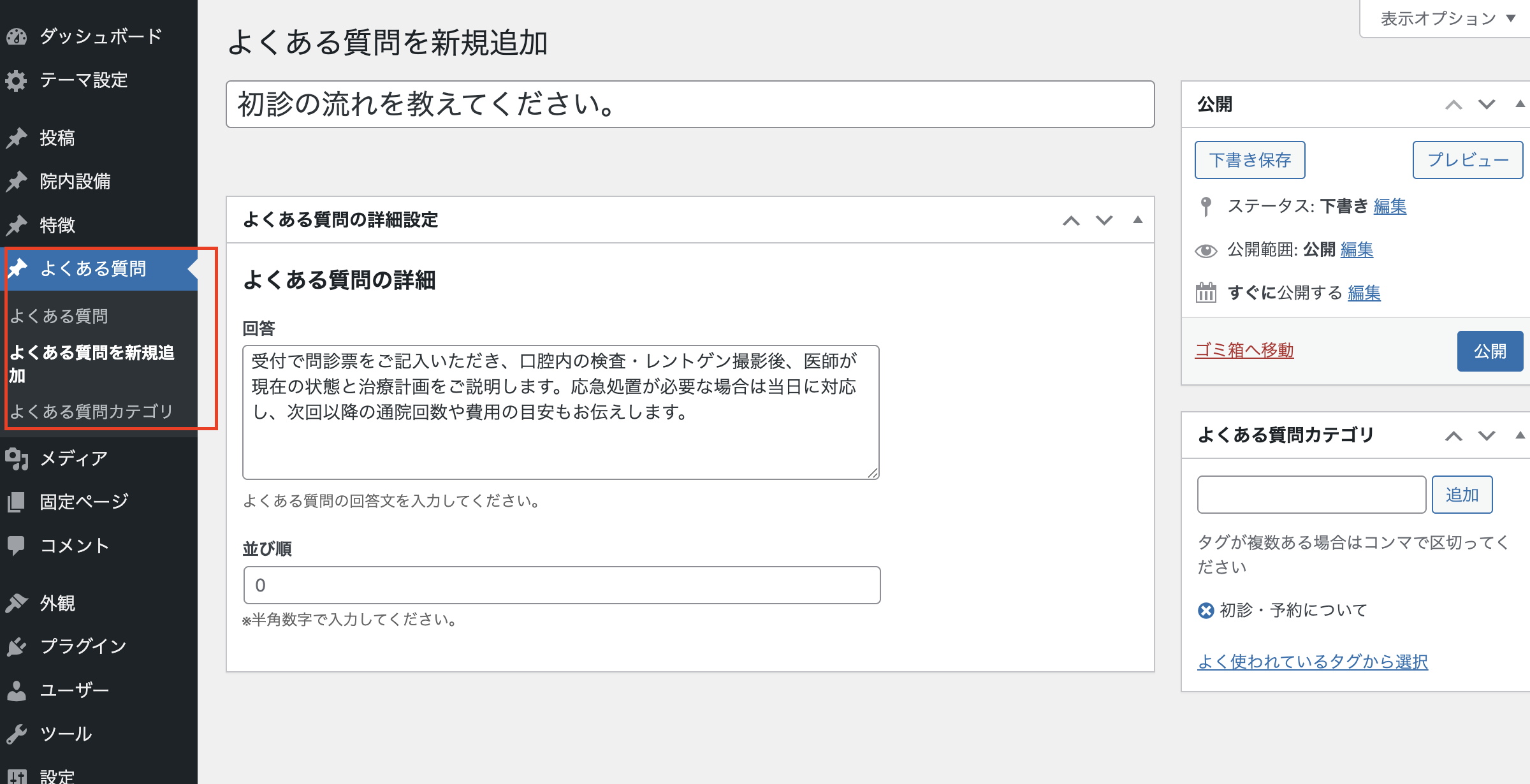
Task: Move the よくある質問の詳細設定 panel up
Action: (x=1071, y=221)
